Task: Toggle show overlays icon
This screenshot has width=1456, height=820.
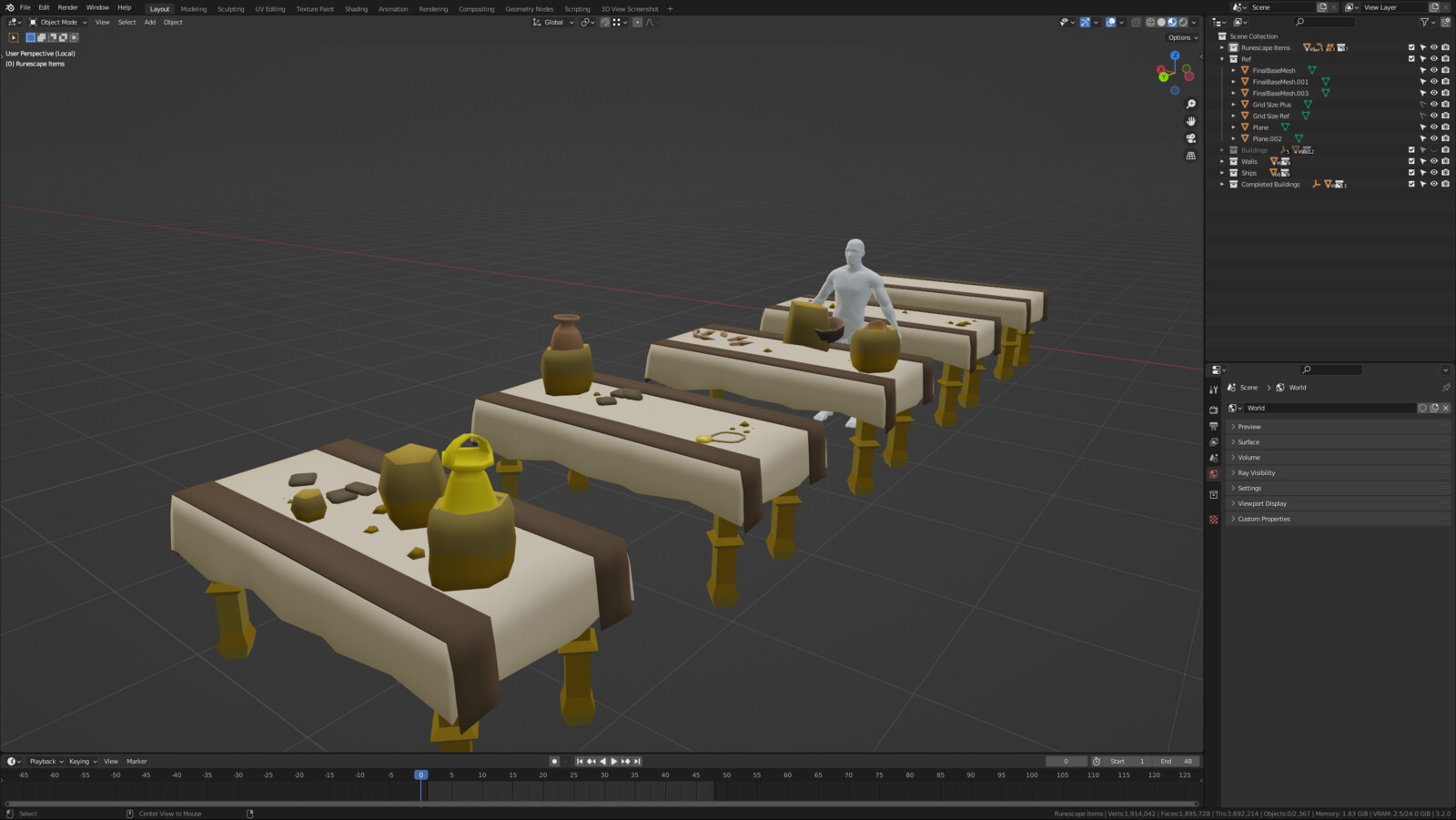Action: tap(1111, 22)
